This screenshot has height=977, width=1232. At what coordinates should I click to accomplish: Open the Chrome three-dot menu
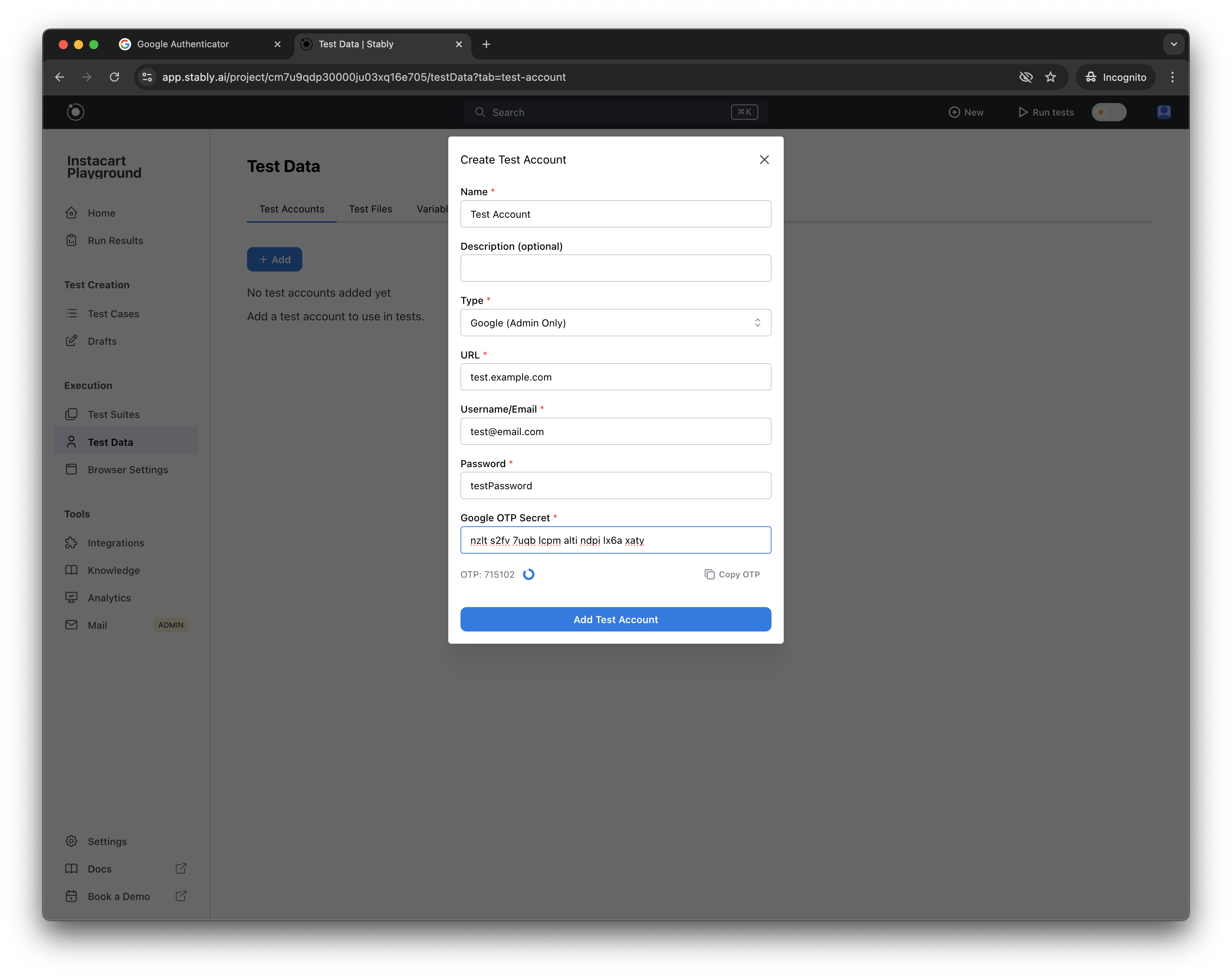pos(1172,77)
